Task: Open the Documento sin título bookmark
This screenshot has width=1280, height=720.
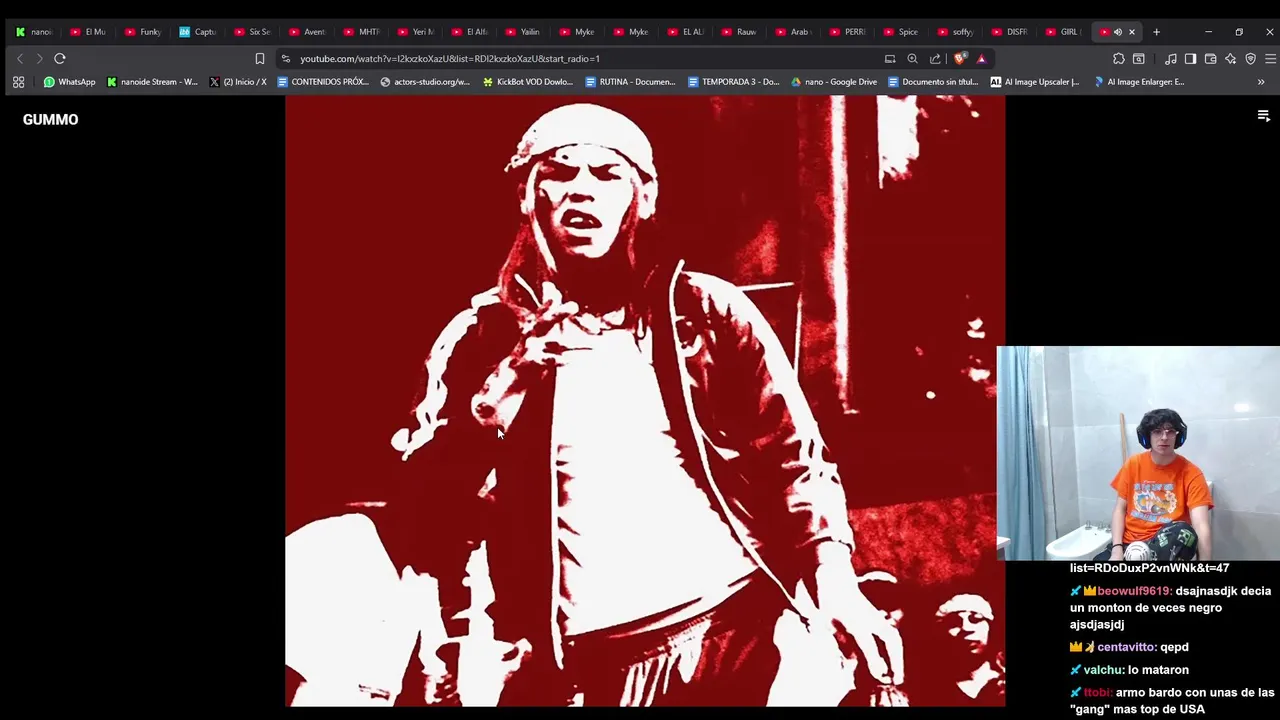Action: click(x=933, y=82)
